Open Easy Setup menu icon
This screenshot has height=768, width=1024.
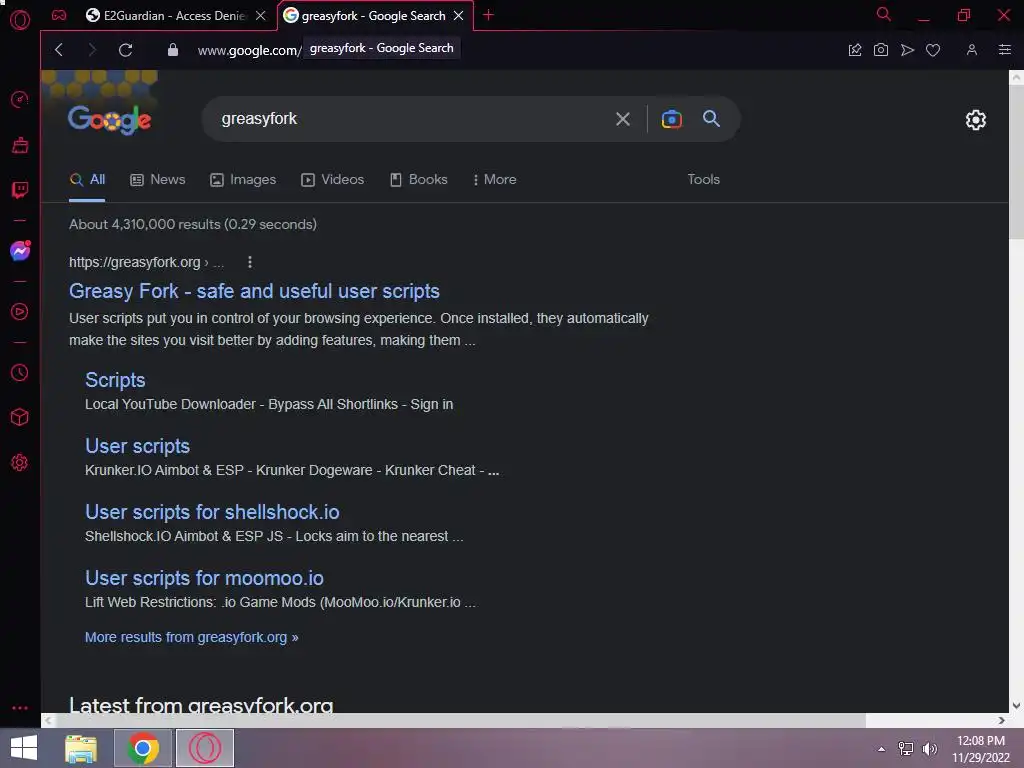click(1005, 50)
